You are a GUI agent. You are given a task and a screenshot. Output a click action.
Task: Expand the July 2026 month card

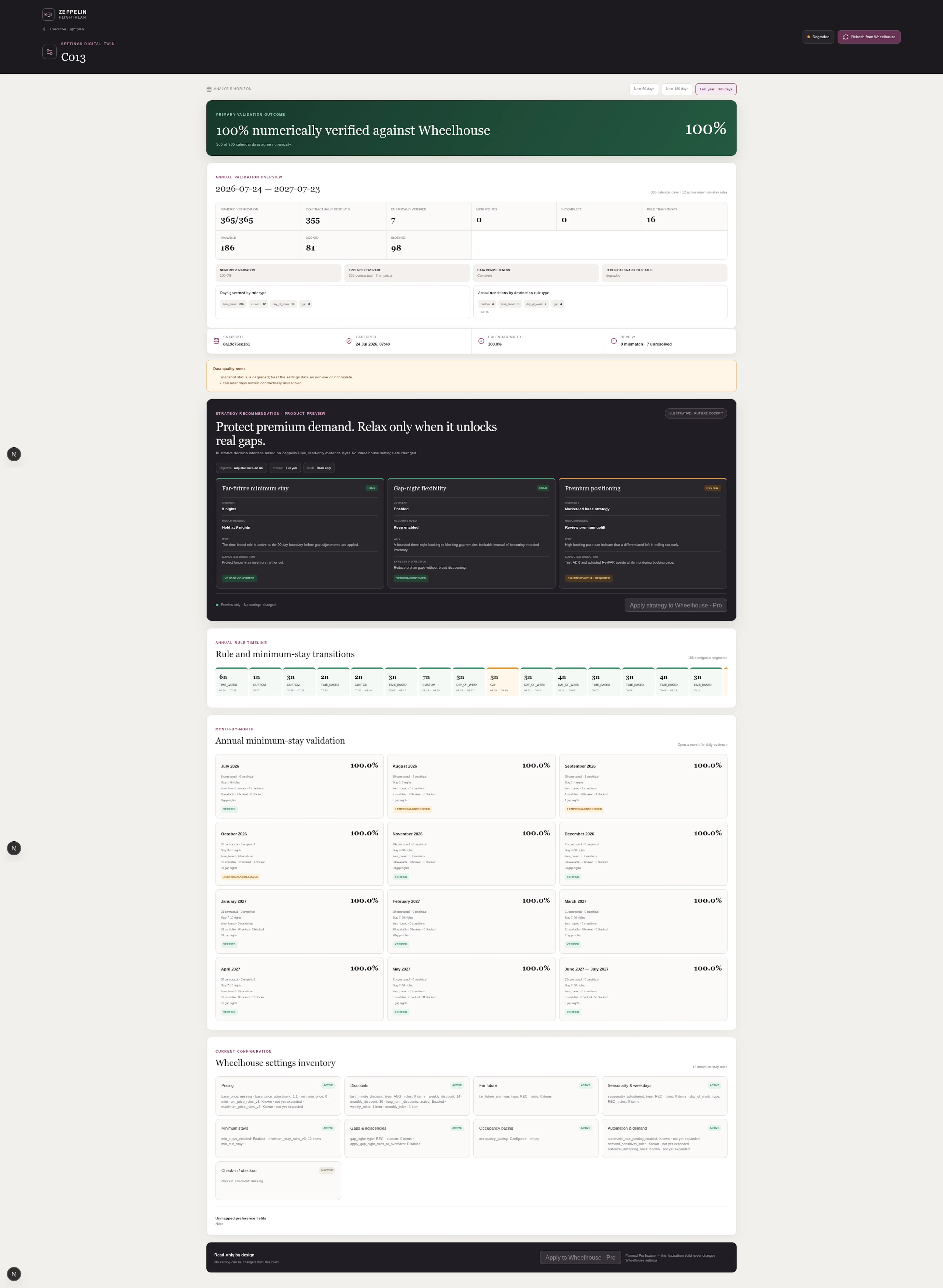[x=300, y=786]
